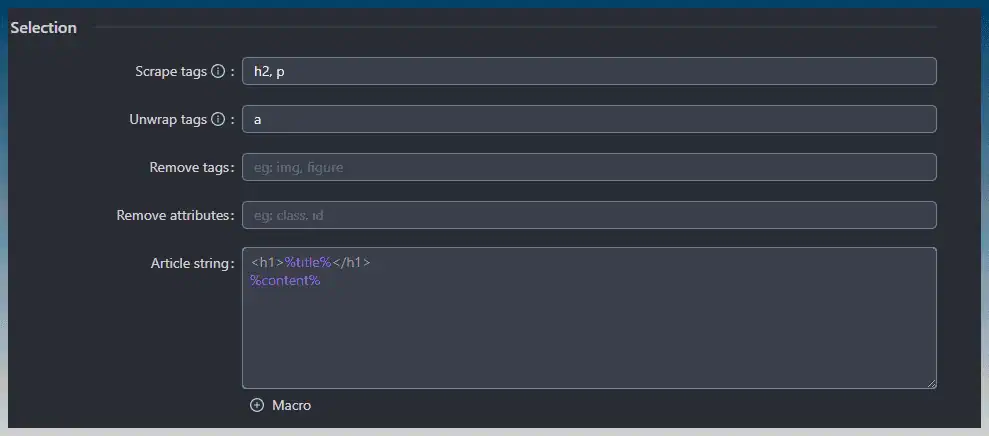The image size is (989, 436).
Task: Click the Remove tags label
Action: tap(192, 167)
